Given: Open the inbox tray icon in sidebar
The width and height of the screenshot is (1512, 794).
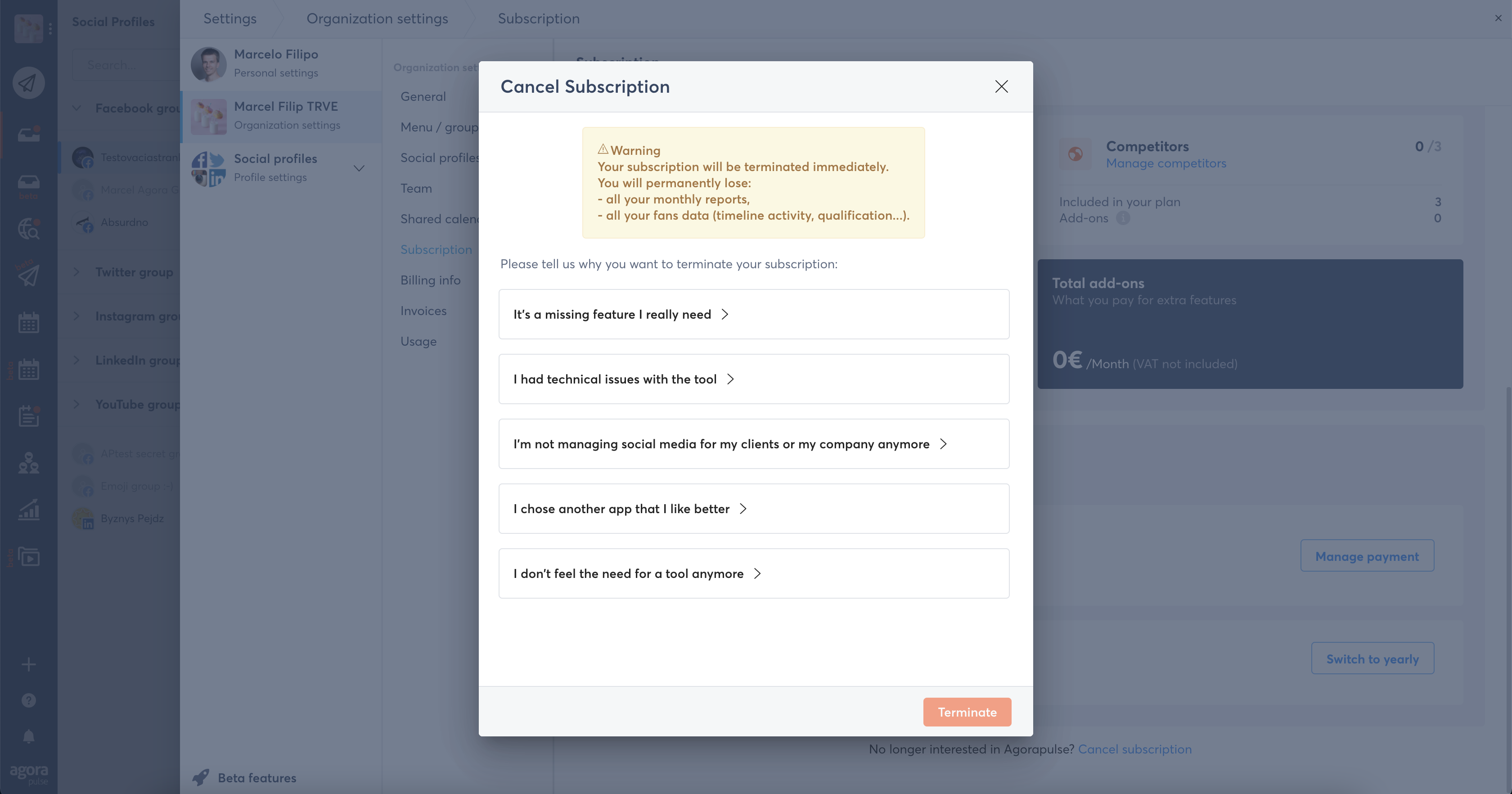Looking at the screenshot, I should [x=28, y=135].
